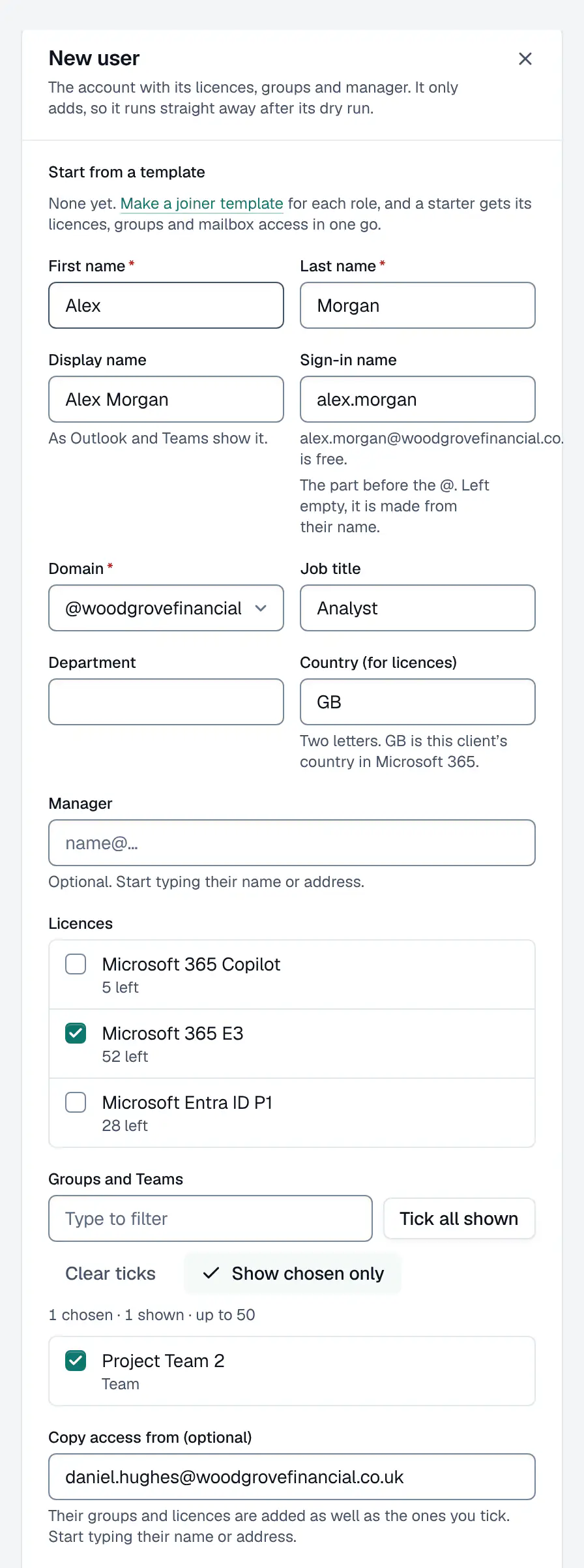Click the Type to filter groups field
The height and width of the screenshot is (1568, 584).
211,1218
